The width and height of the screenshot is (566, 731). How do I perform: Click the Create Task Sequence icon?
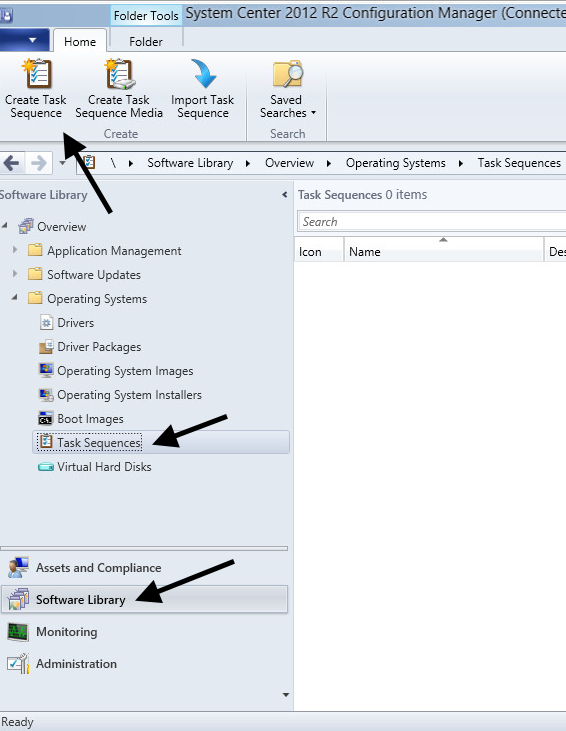point(36,74)
